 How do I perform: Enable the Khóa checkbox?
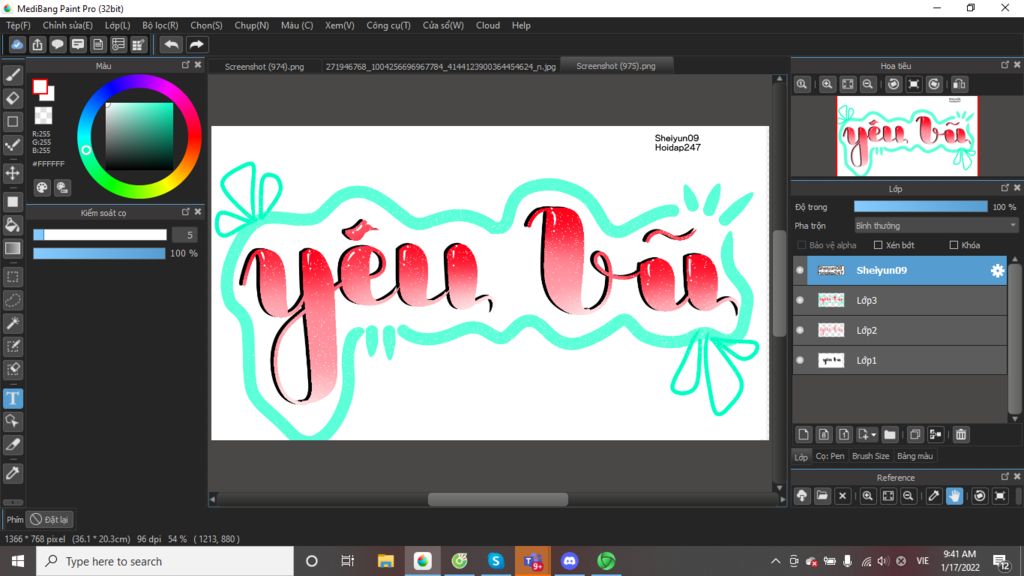click(x=953, y=245)
